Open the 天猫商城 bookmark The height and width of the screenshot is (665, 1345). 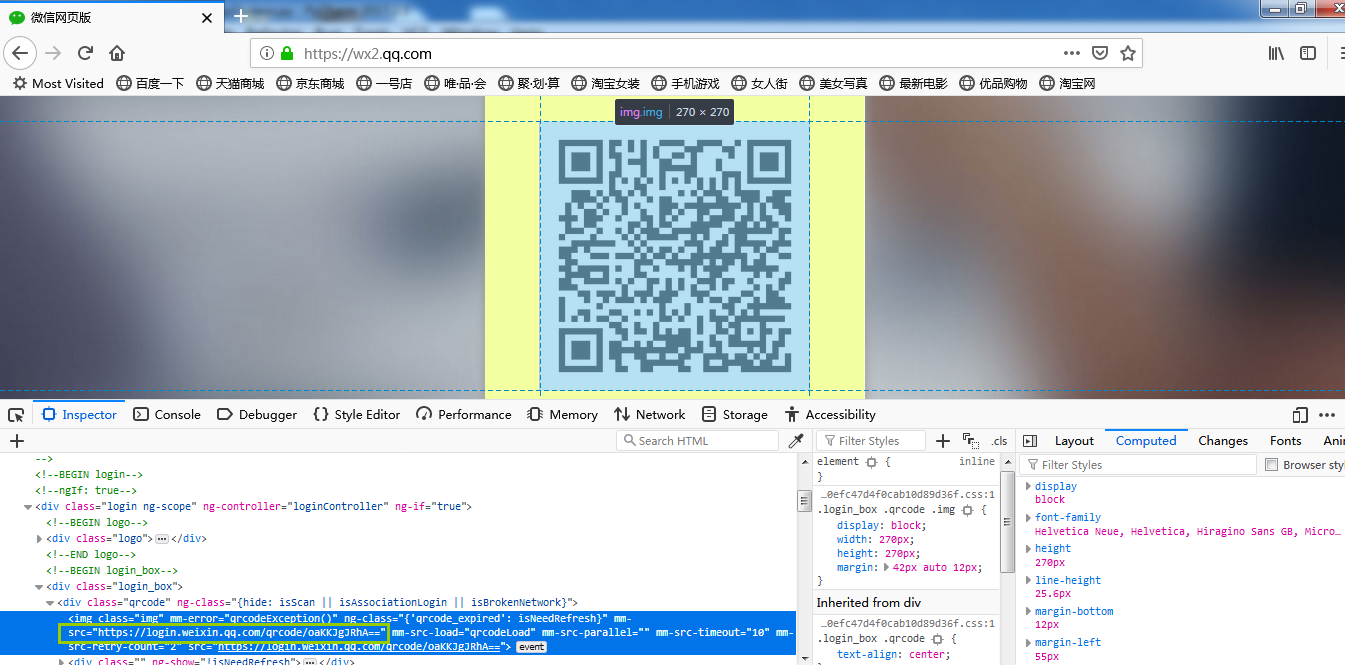231,83
